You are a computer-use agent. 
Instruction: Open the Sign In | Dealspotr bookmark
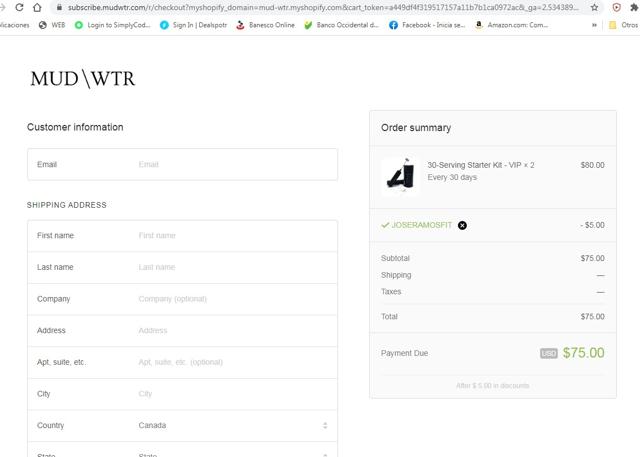click(x=193, y=25)
